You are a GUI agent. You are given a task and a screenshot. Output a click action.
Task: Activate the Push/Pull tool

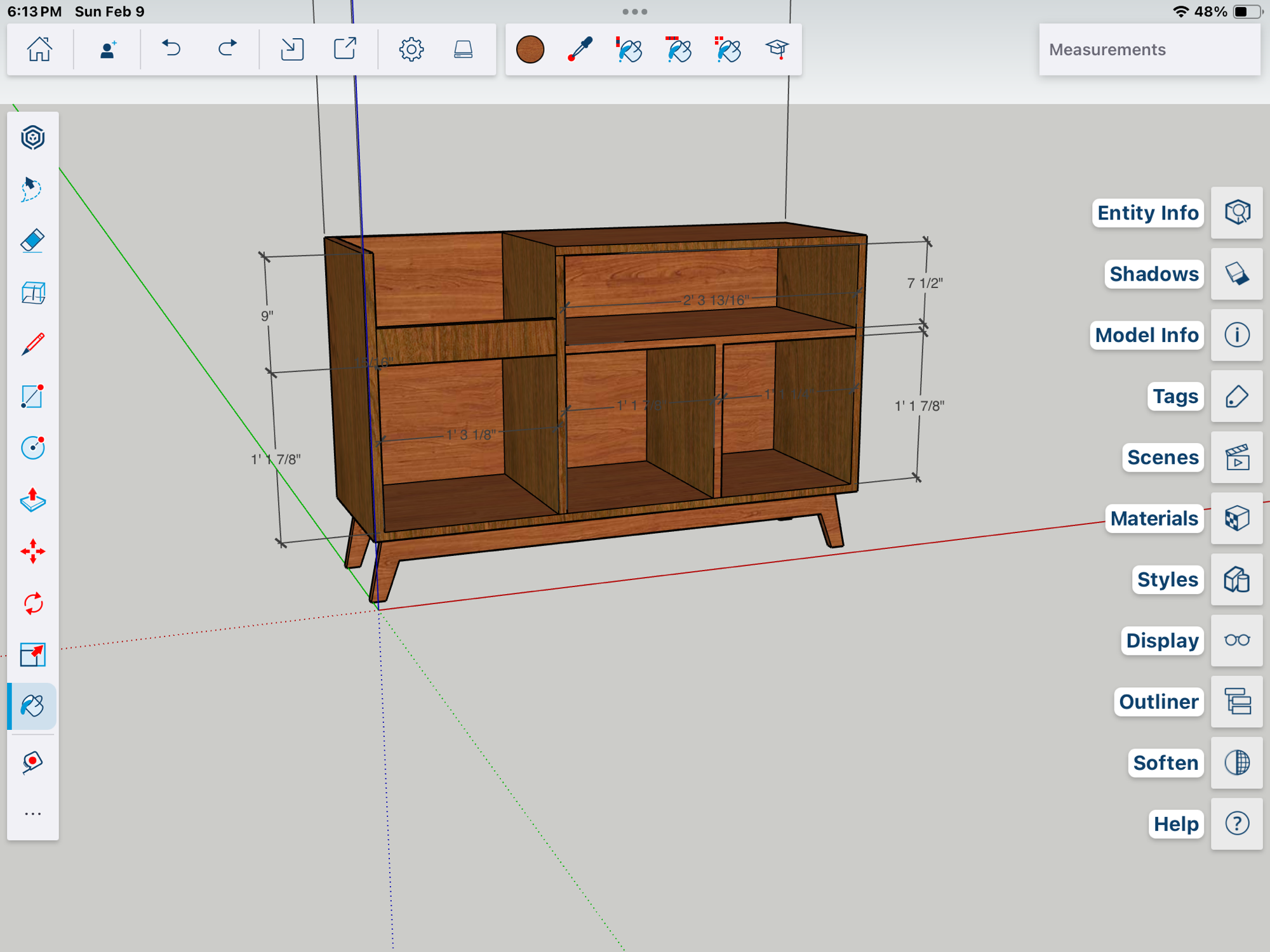click(x=32, y=500)
